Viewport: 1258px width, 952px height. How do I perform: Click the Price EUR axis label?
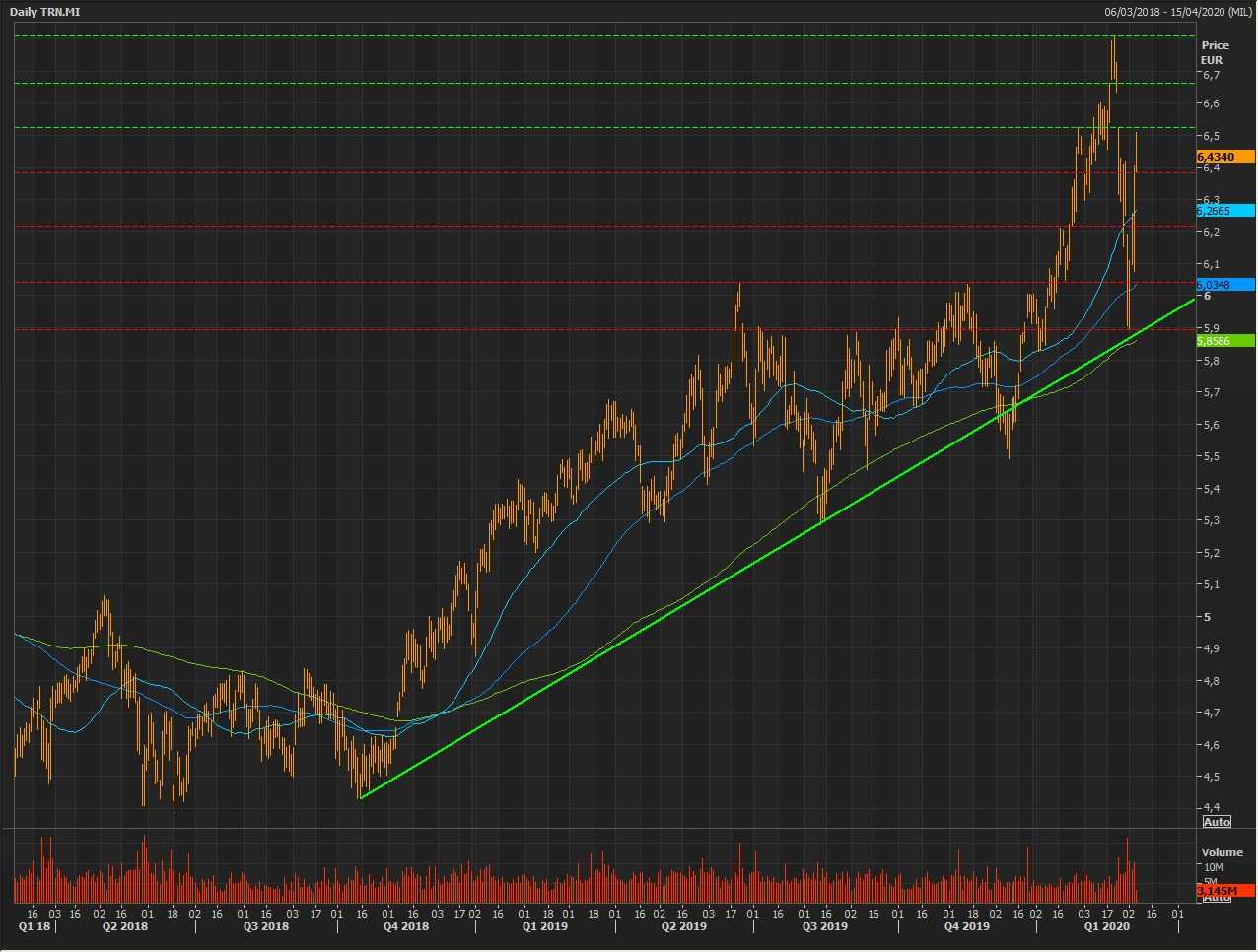coord(1215,52)
